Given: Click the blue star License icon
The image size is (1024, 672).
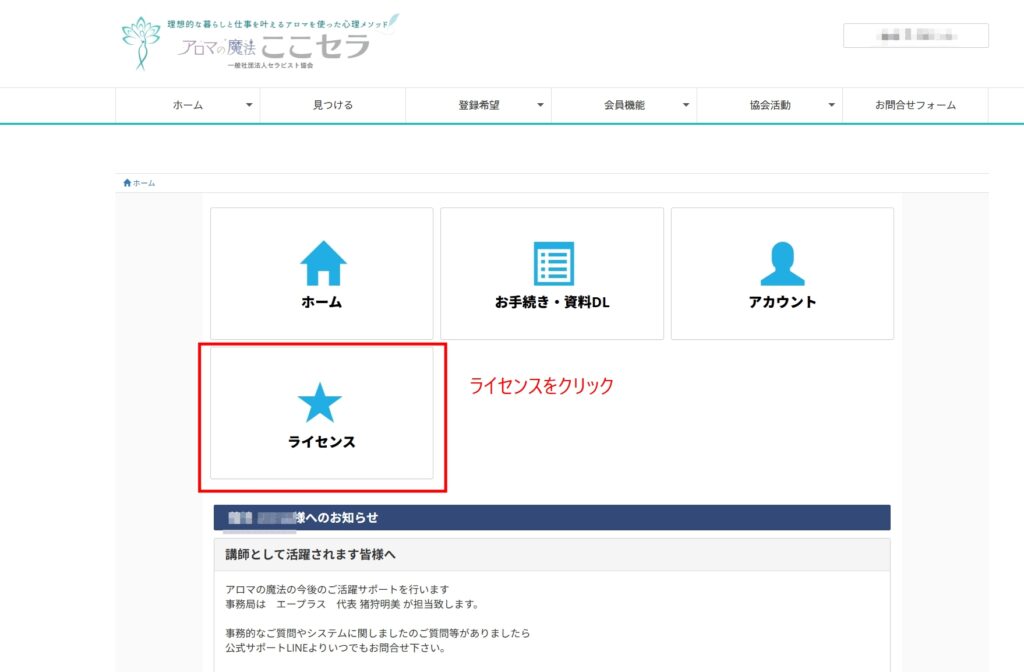Looking at the screenshot, I should pyautogui.click(x=320, y=402).
